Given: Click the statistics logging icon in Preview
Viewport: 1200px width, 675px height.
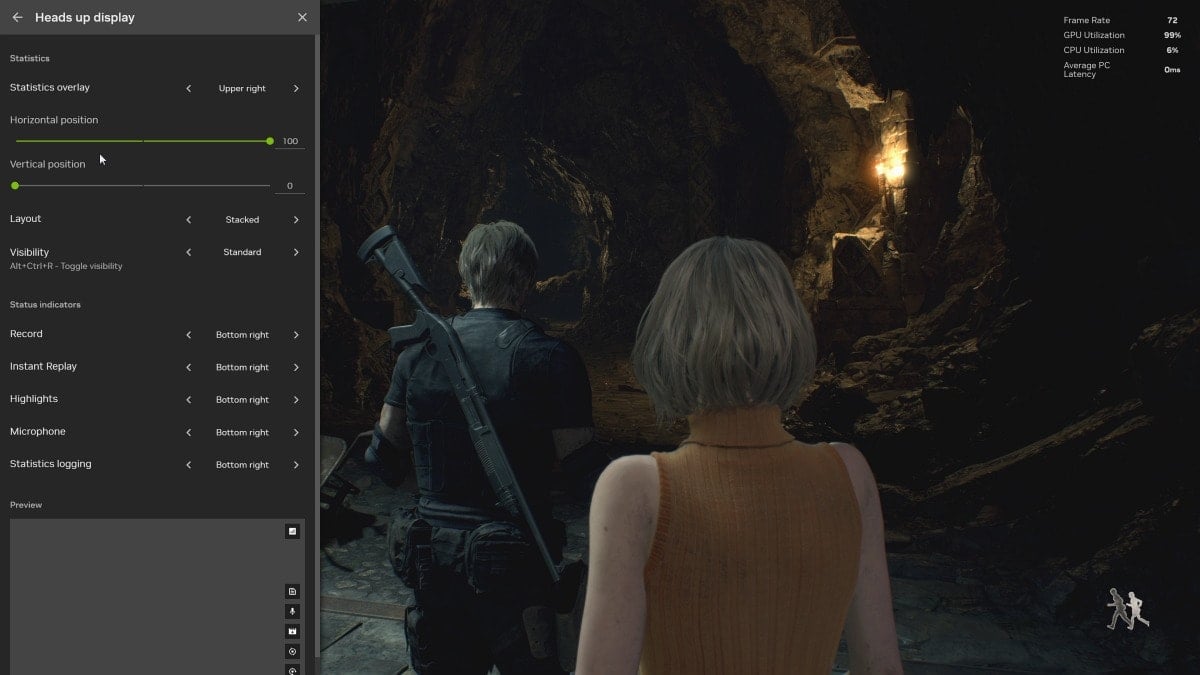Looking at the screenshot, I should point(292,591).
